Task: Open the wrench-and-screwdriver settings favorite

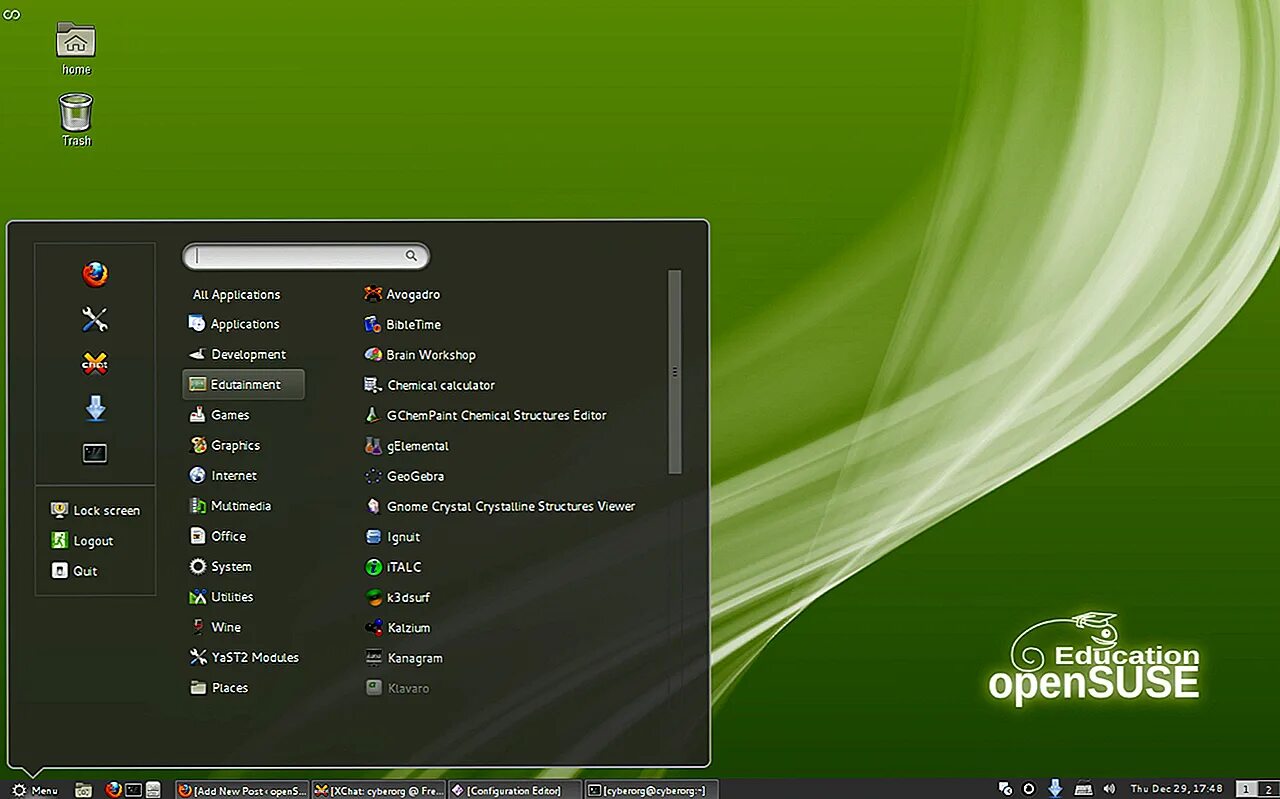Action: 95,319
